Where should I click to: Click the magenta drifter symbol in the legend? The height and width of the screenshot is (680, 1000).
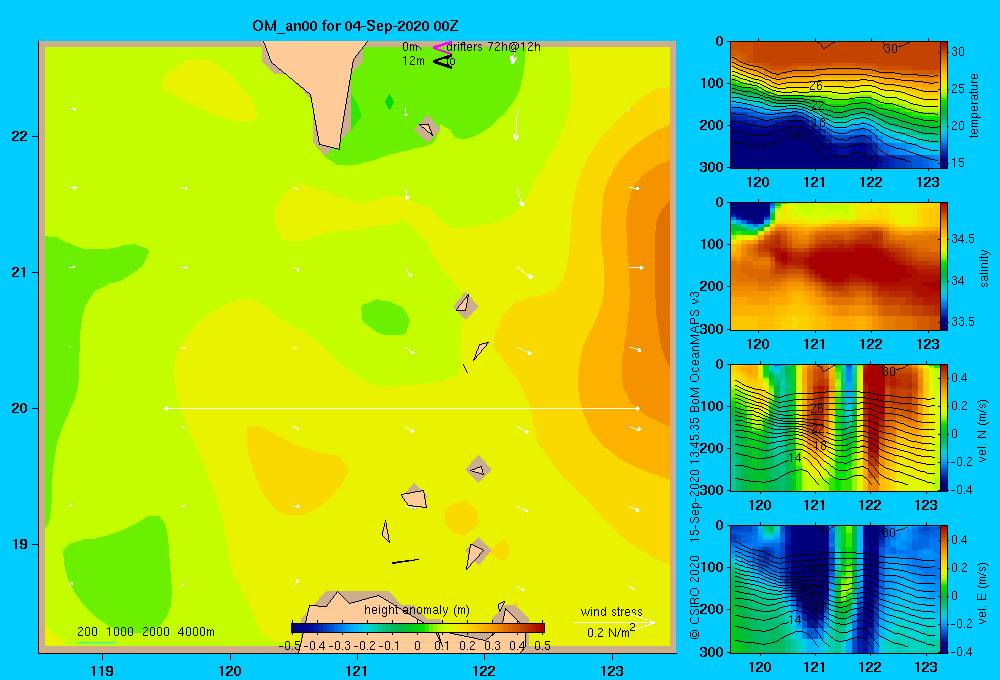click(442, 47)
